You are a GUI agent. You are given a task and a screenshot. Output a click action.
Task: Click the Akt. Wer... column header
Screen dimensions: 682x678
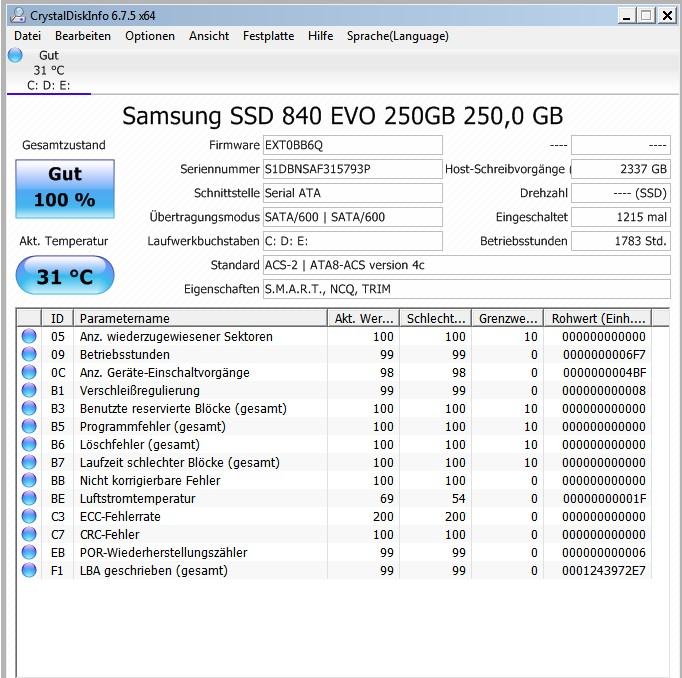pos(363,318)
